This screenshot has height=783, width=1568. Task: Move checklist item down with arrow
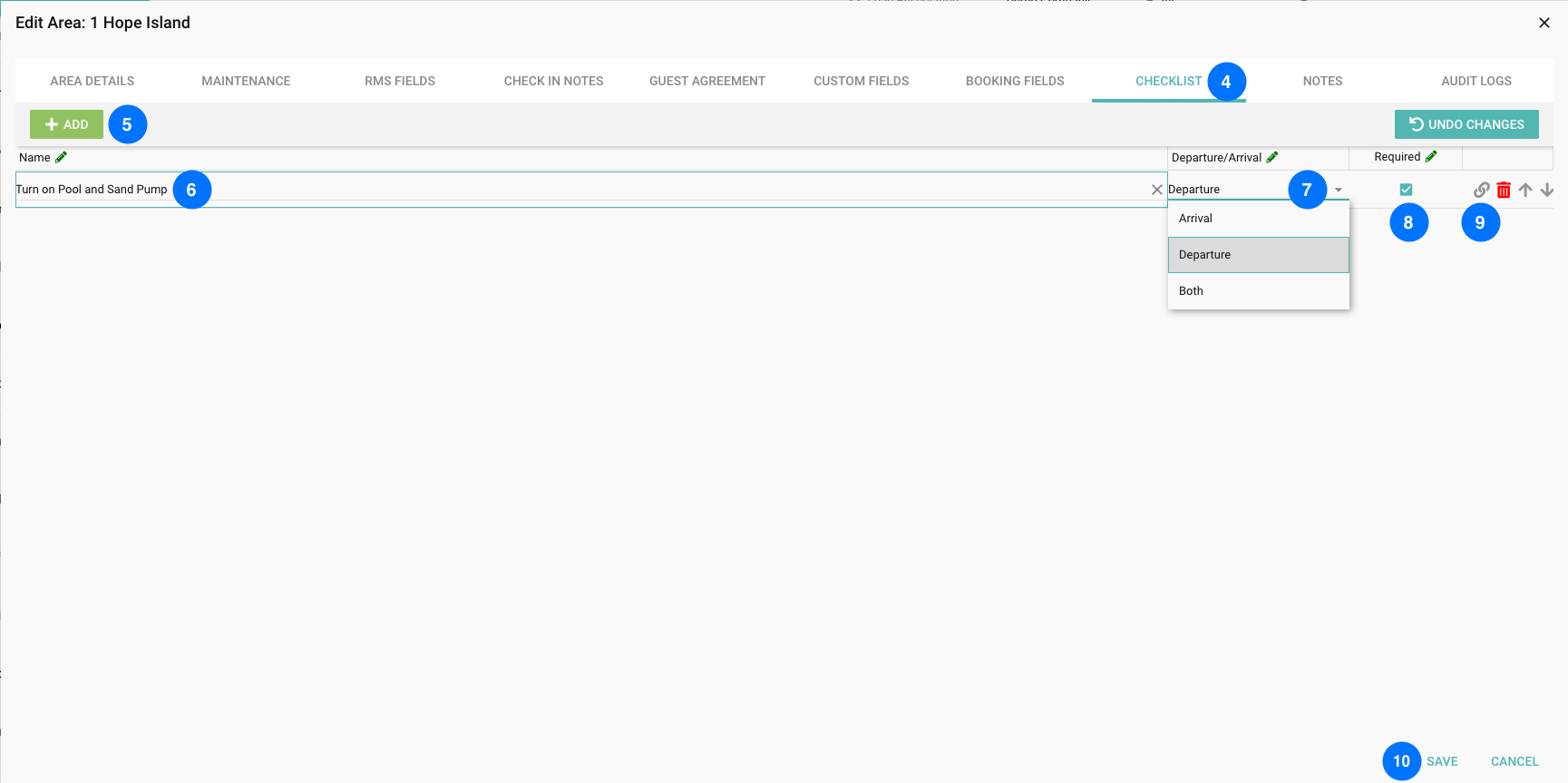tap(1547, 190)
